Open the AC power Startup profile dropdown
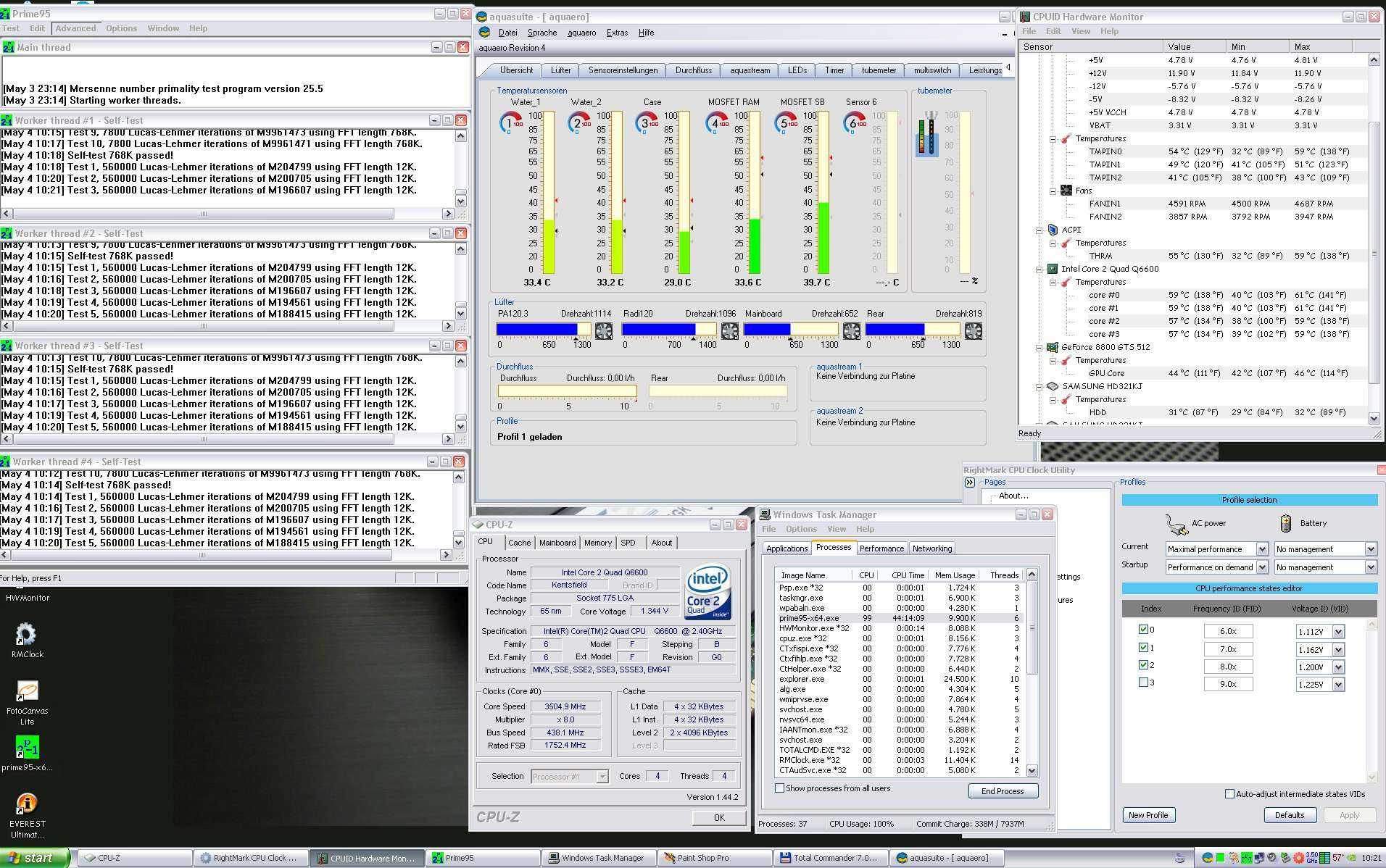This screenshot has height=868, width=1386. point(1261,567)
